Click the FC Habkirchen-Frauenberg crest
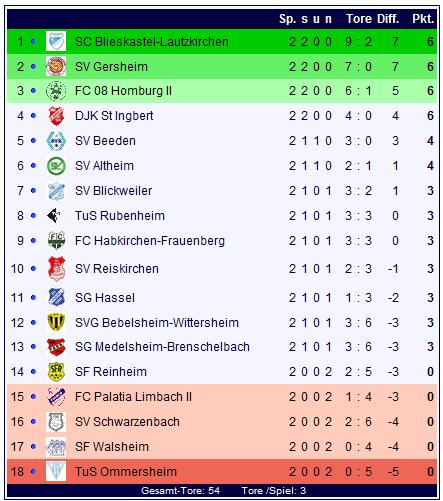This screenshot has height=501, width=443. (x=56, y=241)
